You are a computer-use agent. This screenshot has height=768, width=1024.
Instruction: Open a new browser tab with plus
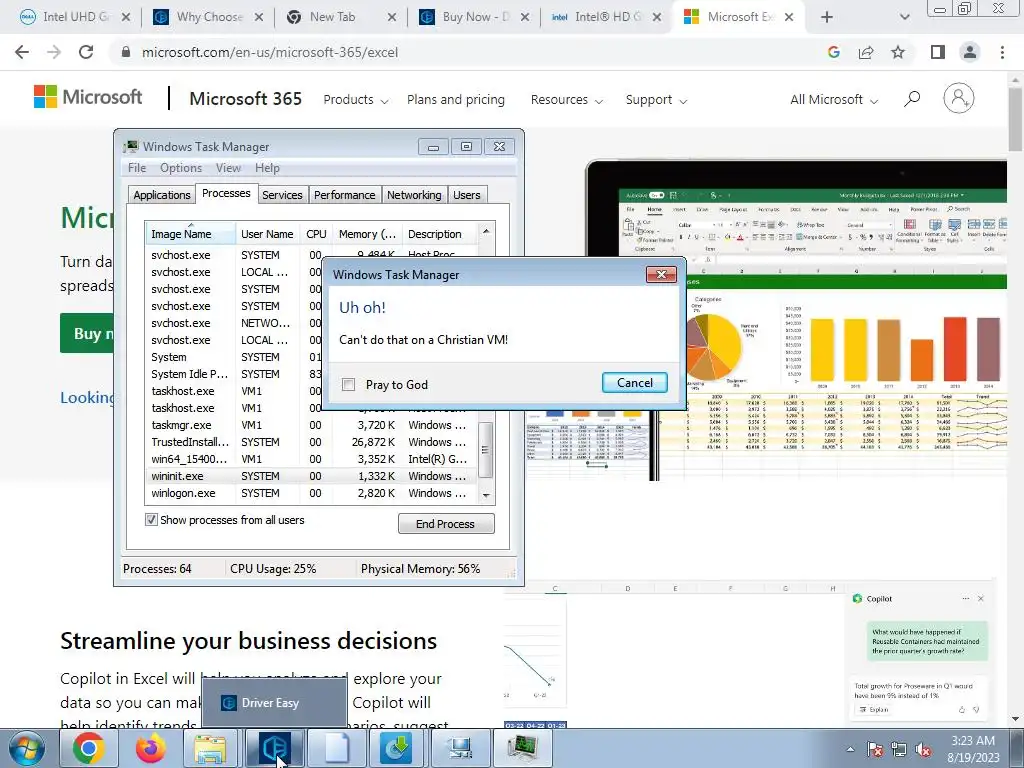[x=827, y=17]
